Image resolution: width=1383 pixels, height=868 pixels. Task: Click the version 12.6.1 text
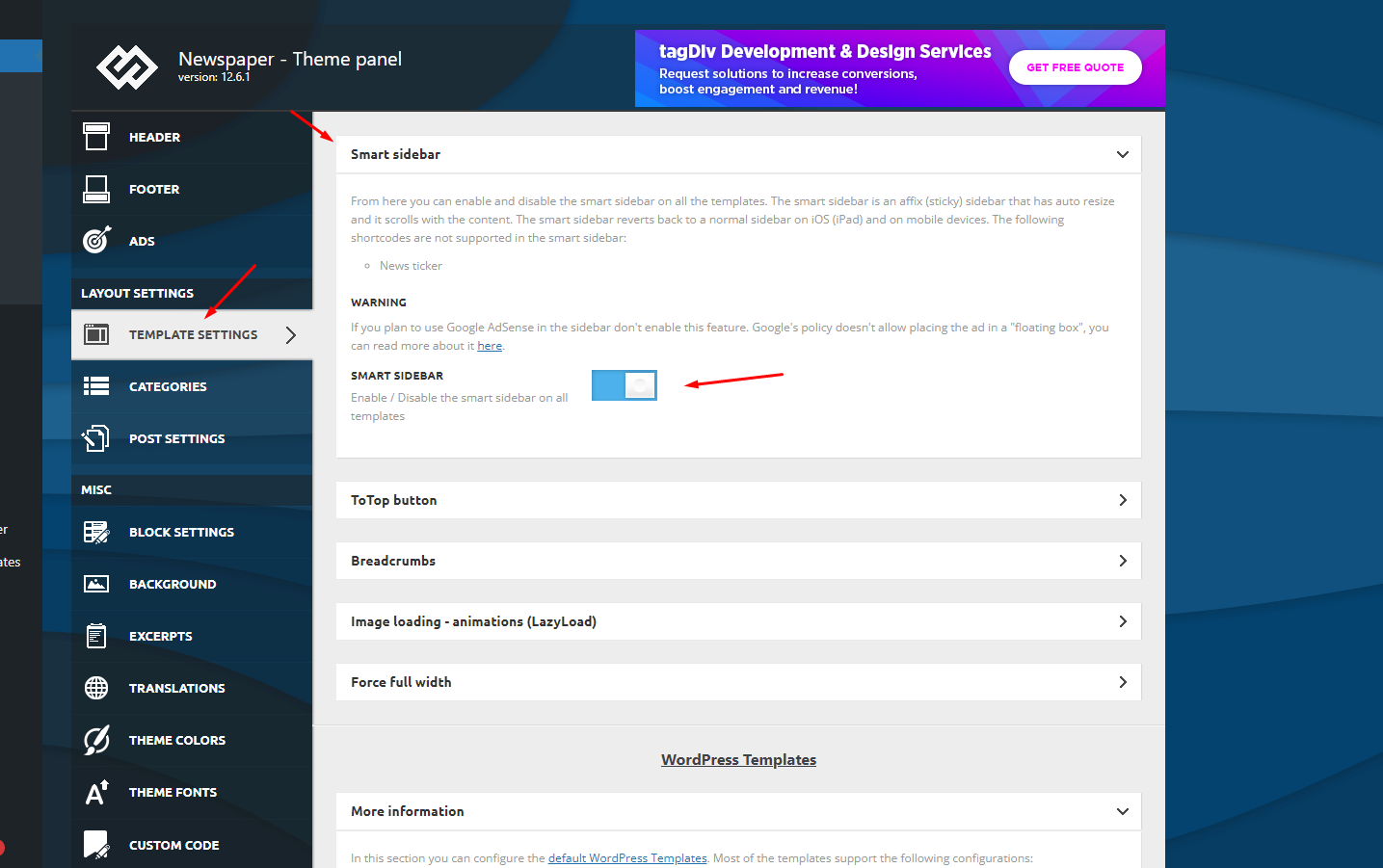coord(214,77)
